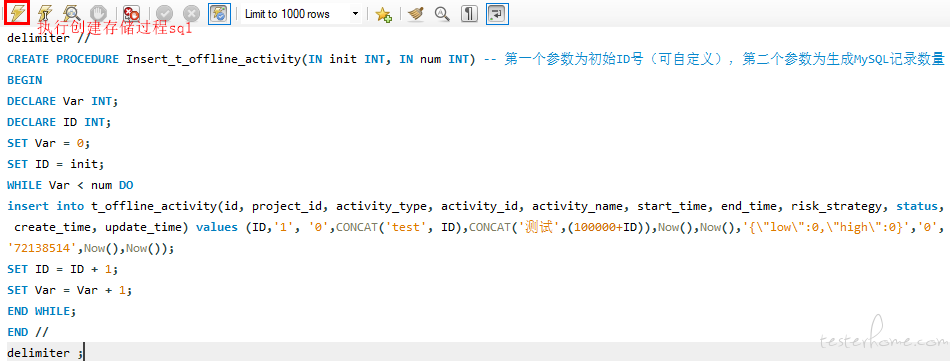Viewport: 950px width, 361px height.
Task: Click the 'SET Var = 0;' line
Action: click(x=48, y=143)
